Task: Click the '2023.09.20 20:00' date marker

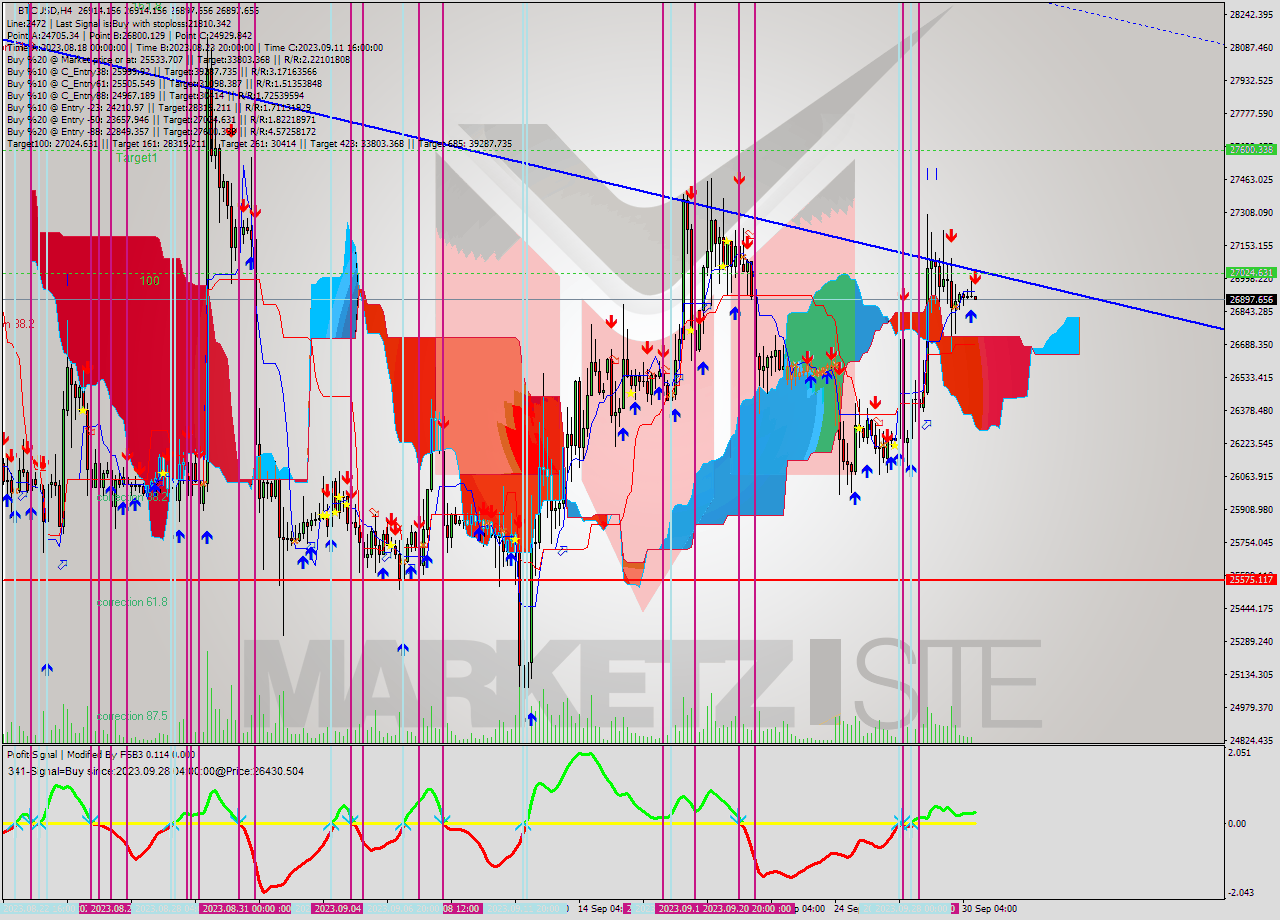Action: (x=748, y=908)
